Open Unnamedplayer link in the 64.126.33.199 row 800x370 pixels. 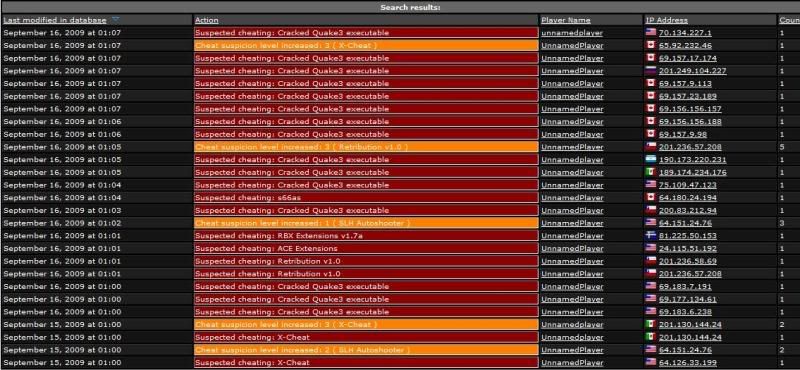click(x=572, y=362)
